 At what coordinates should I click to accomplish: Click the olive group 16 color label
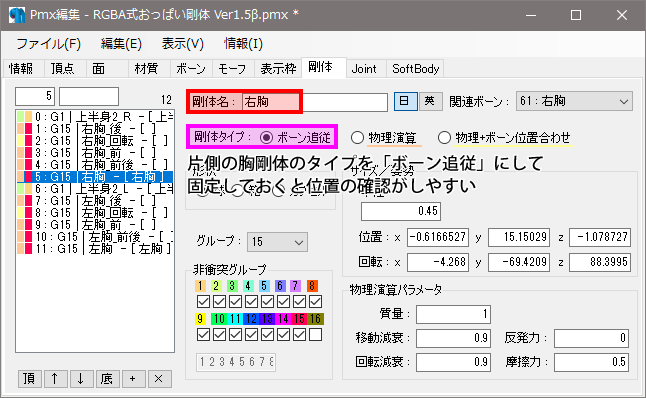pyautogui.click(x=316, y=318)
